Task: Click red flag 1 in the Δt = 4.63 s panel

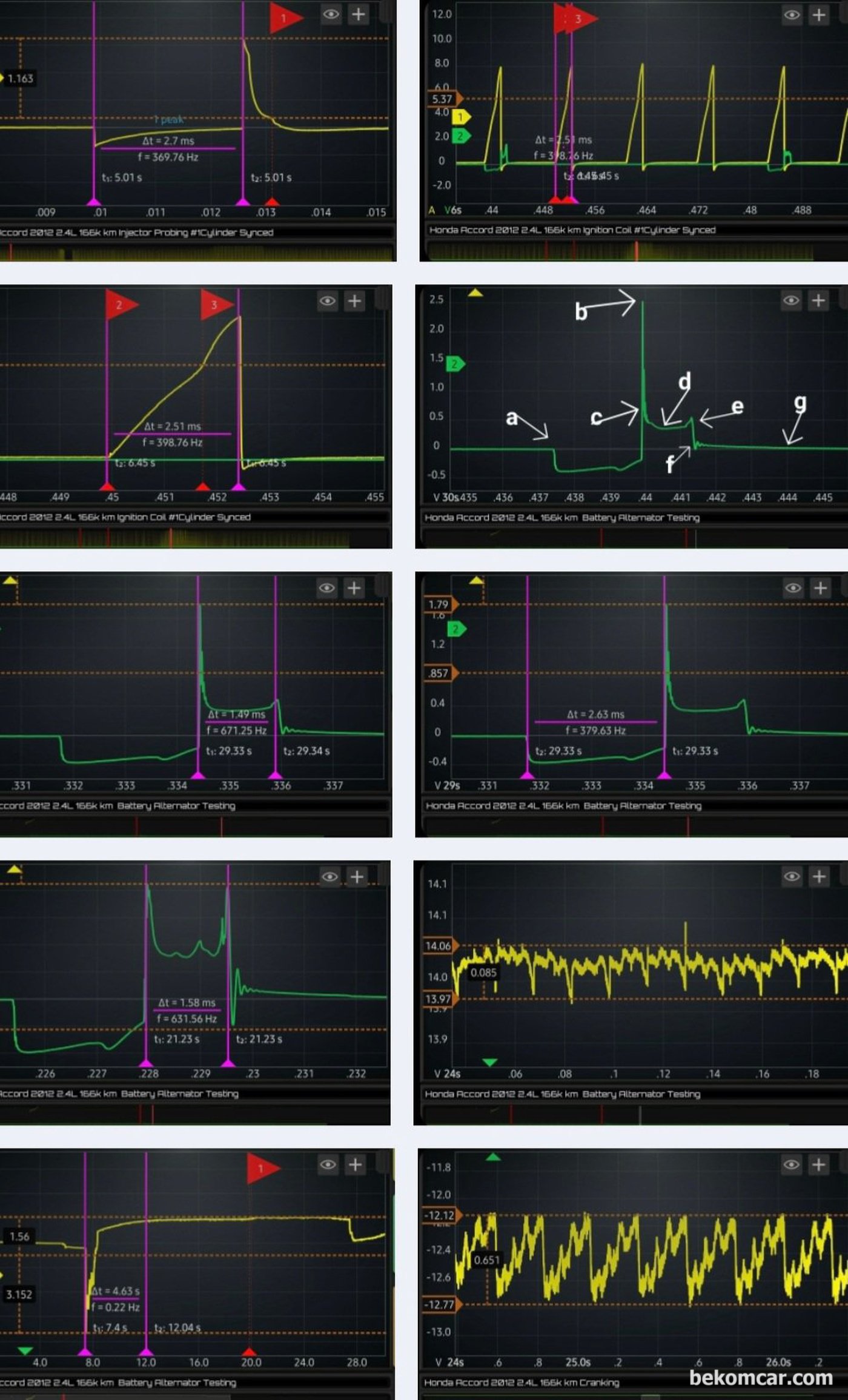Action: pyautogui.click(x=262, y=1169)
